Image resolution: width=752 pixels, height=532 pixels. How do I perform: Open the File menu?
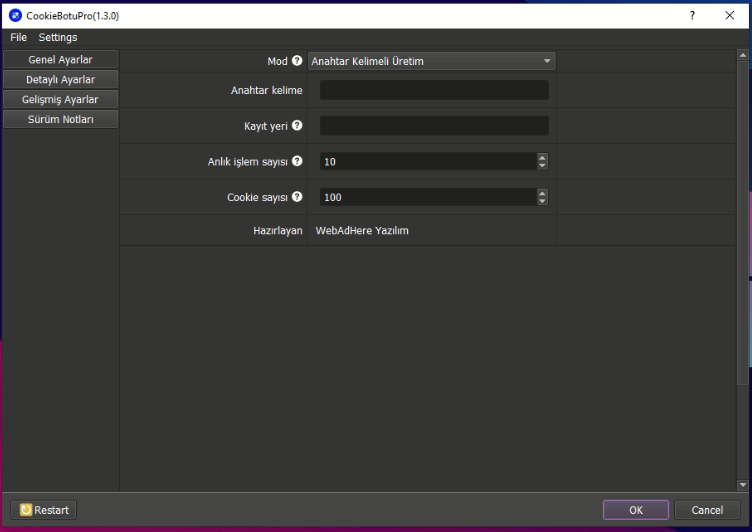tap(18, 38)
